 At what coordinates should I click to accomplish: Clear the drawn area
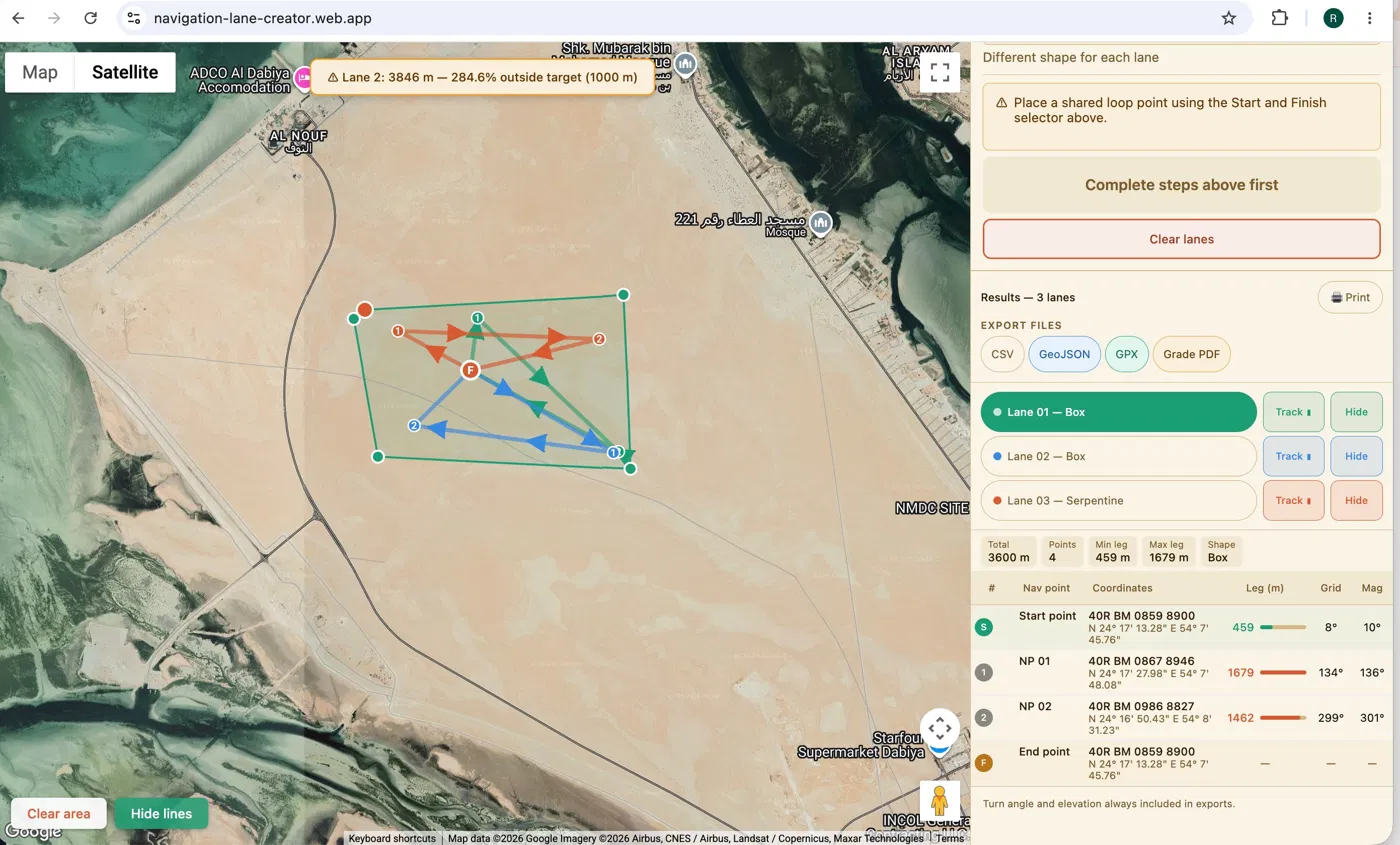pos(59,813)
